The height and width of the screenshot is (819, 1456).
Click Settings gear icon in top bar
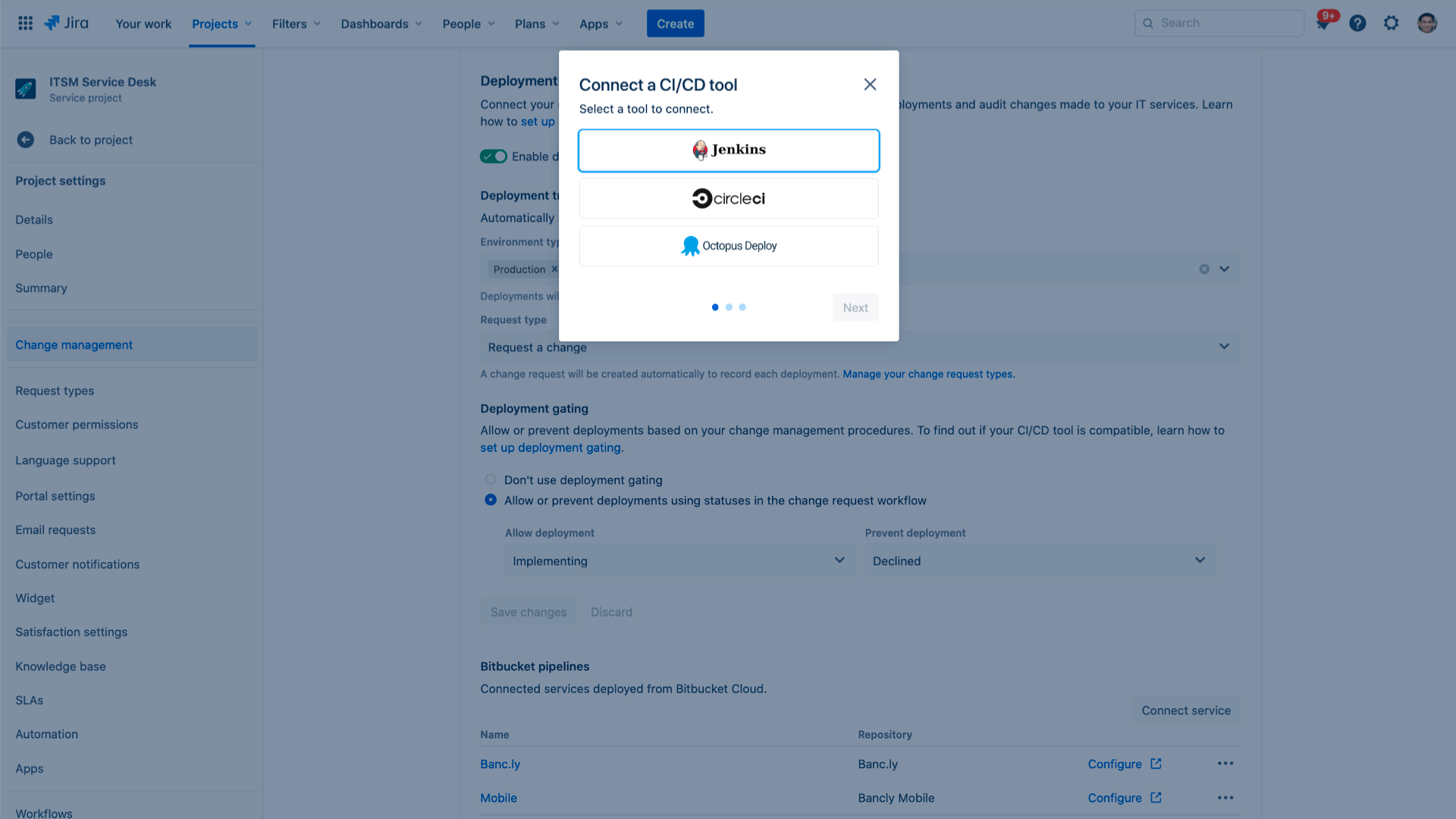click(1391, 23)
